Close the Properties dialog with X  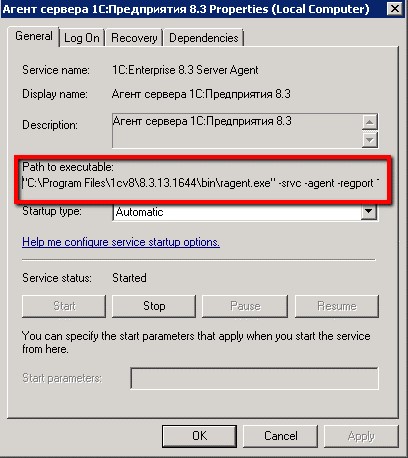(395, 8)
